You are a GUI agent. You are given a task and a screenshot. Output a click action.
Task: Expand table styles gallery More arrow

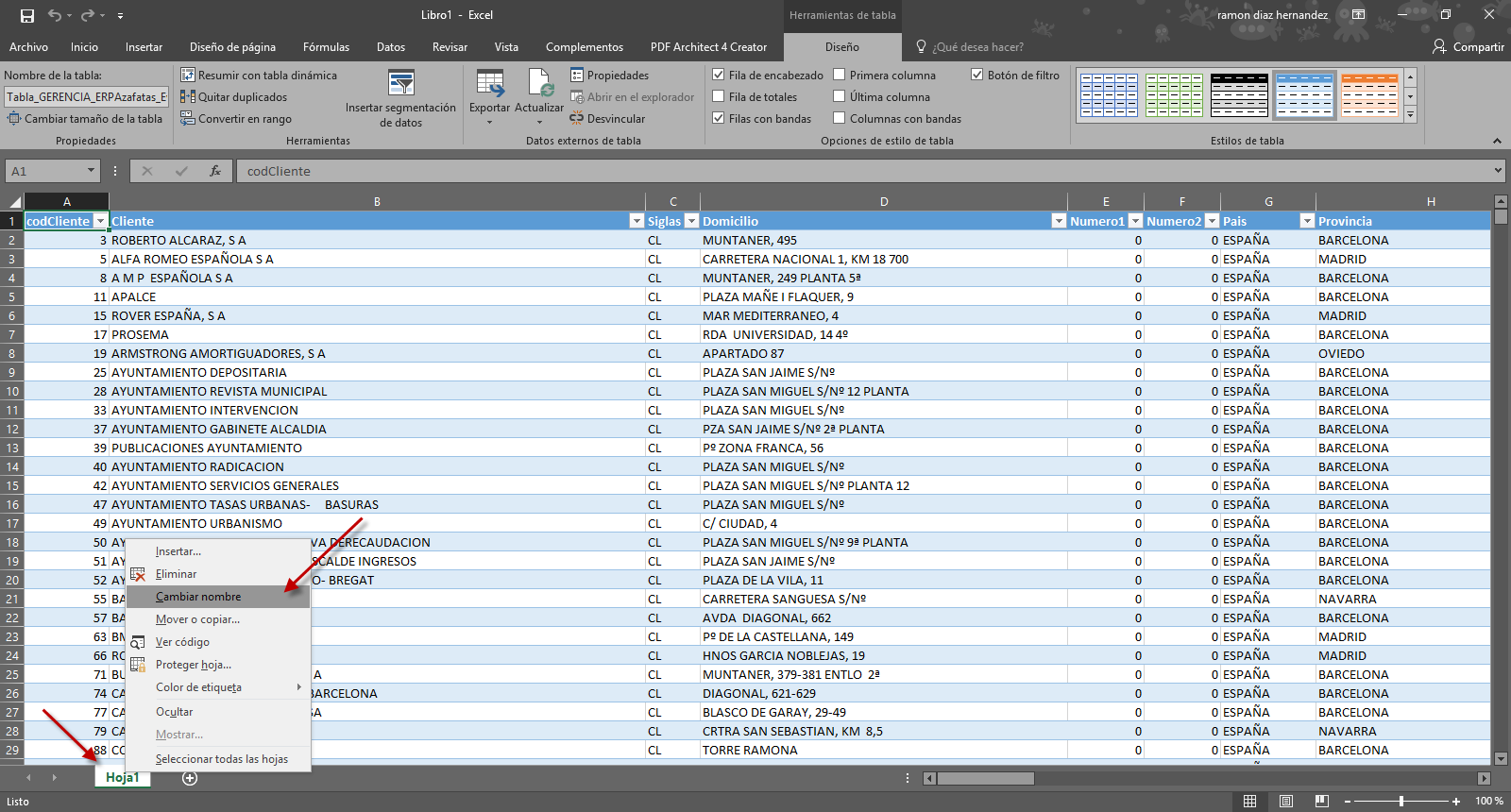(1410, 115)
